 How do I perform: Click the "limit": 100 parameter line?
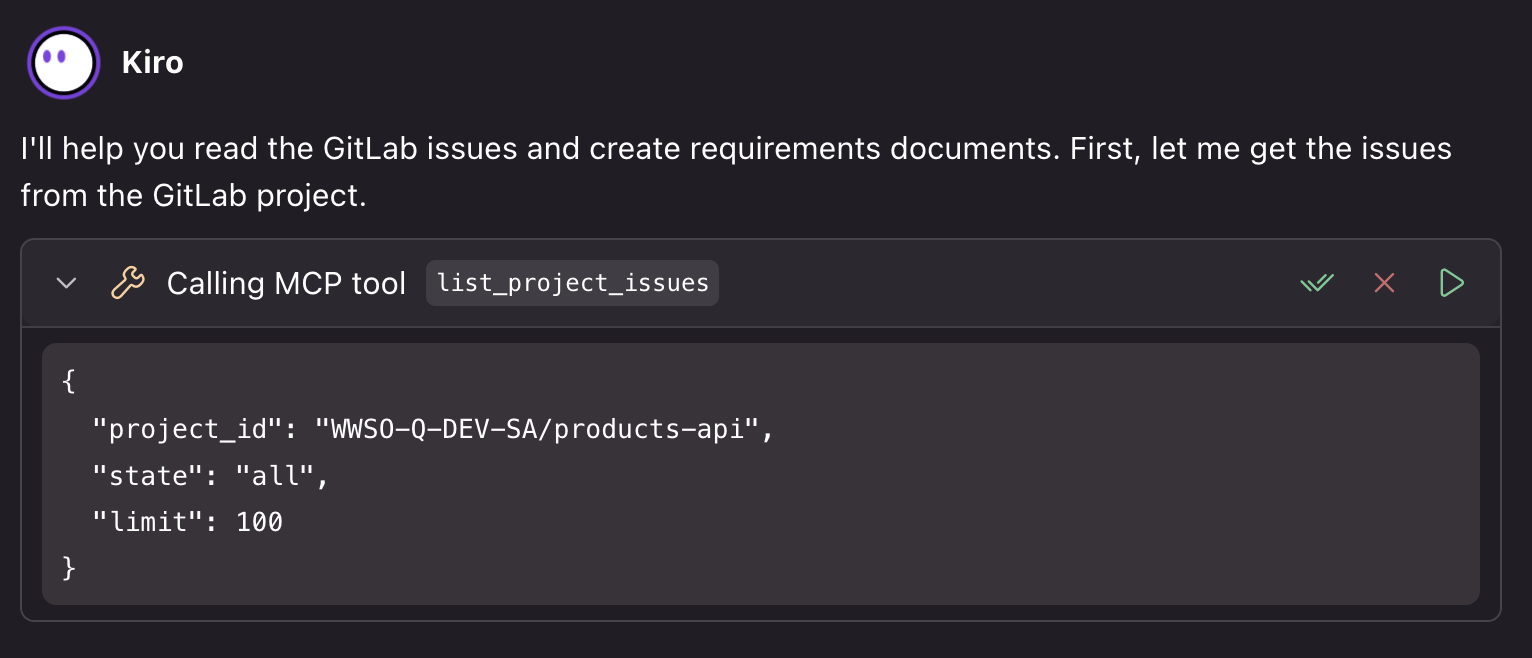tap(189, 521)
